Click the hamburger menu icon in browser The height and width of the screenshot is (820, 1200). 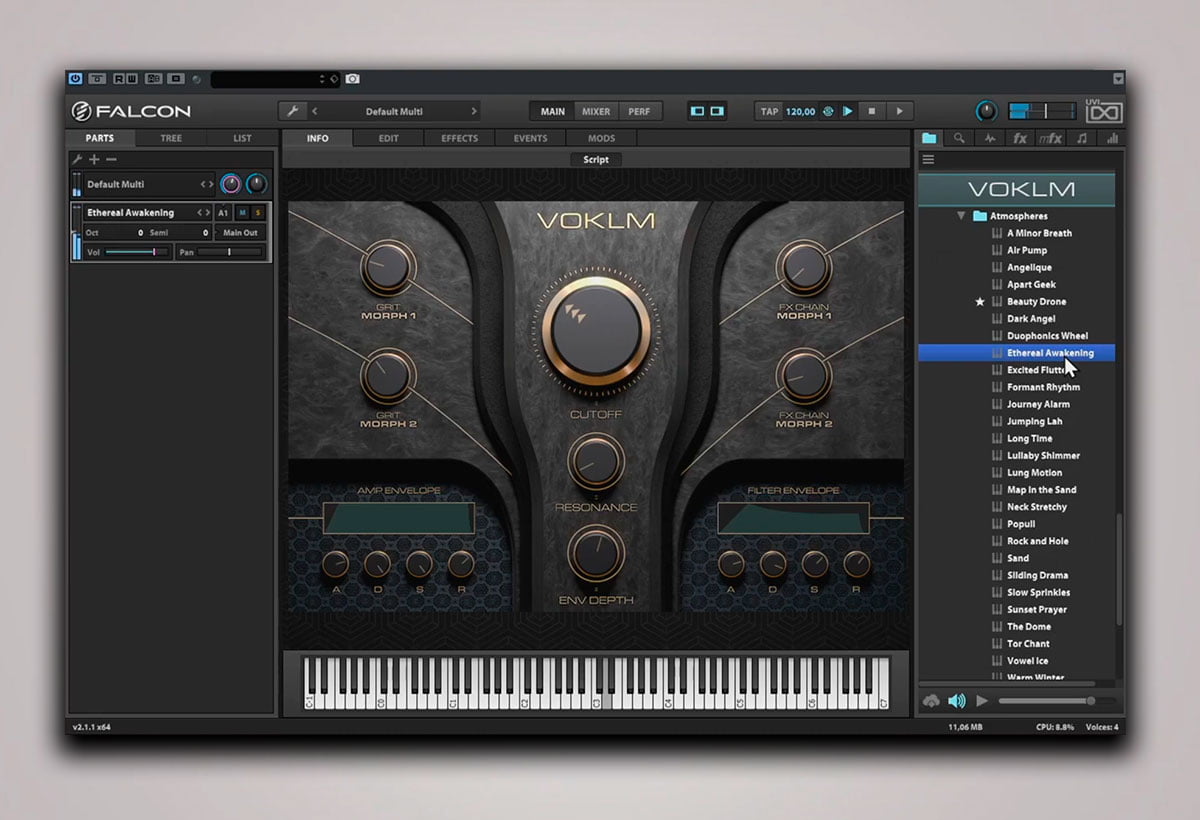click(928, 160)
